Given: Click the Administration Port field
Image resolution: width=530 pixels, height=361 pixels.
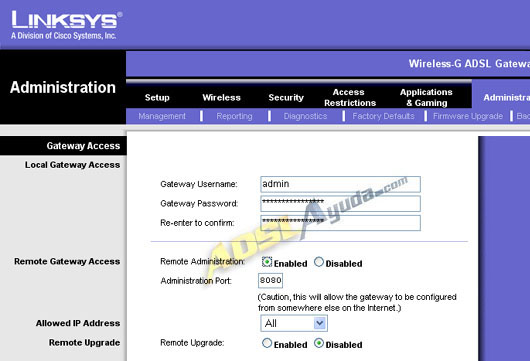Looking at the screenshot, I should 270,281.
